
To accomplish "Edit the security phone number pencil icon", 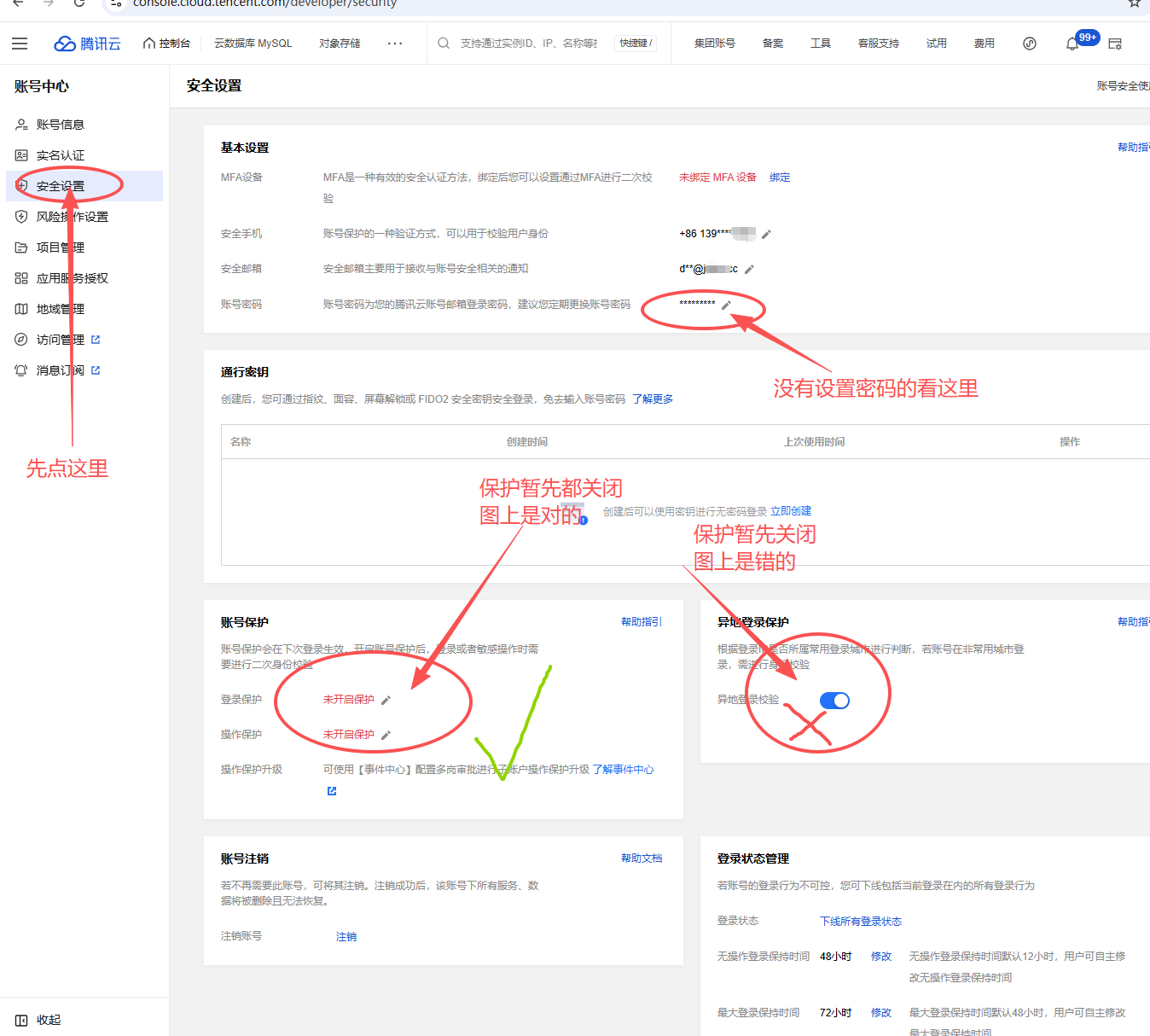I will [766, 234].
